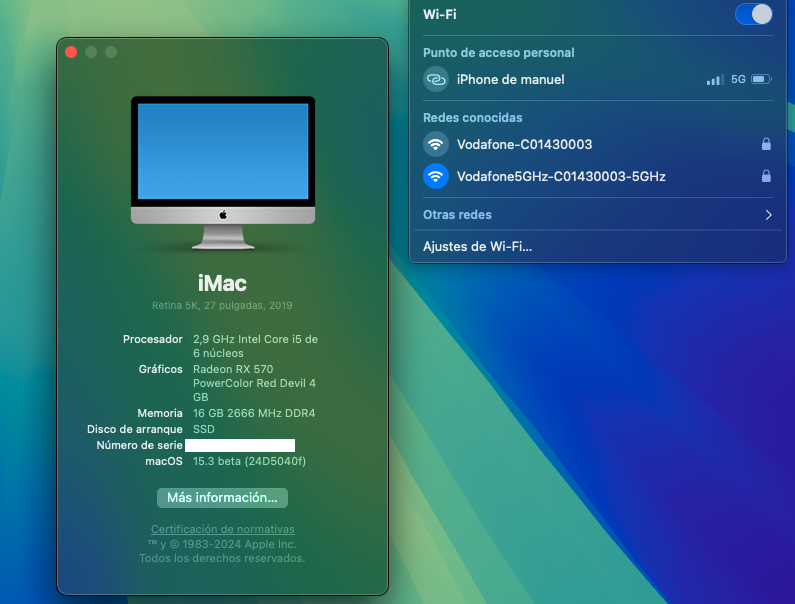Click the Todos los derechos reservados text
Image resolution: width=795 pixels, height=604 pixels.
click(222, 558)
